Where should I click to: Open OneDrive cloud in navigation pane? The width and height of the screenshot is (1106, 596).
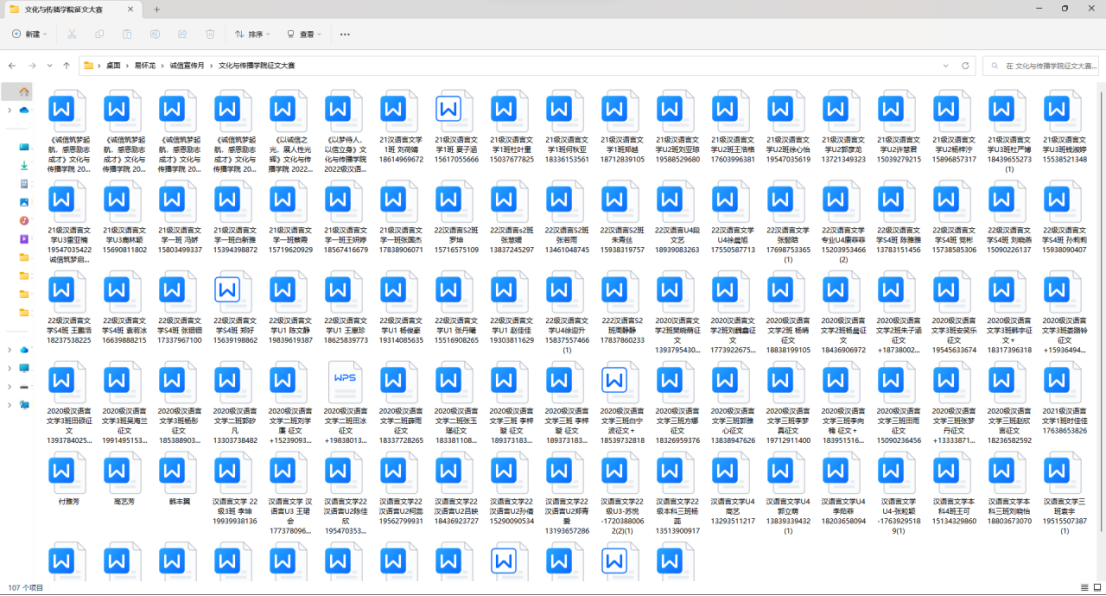pyautogui.click(x=24, y=110)
